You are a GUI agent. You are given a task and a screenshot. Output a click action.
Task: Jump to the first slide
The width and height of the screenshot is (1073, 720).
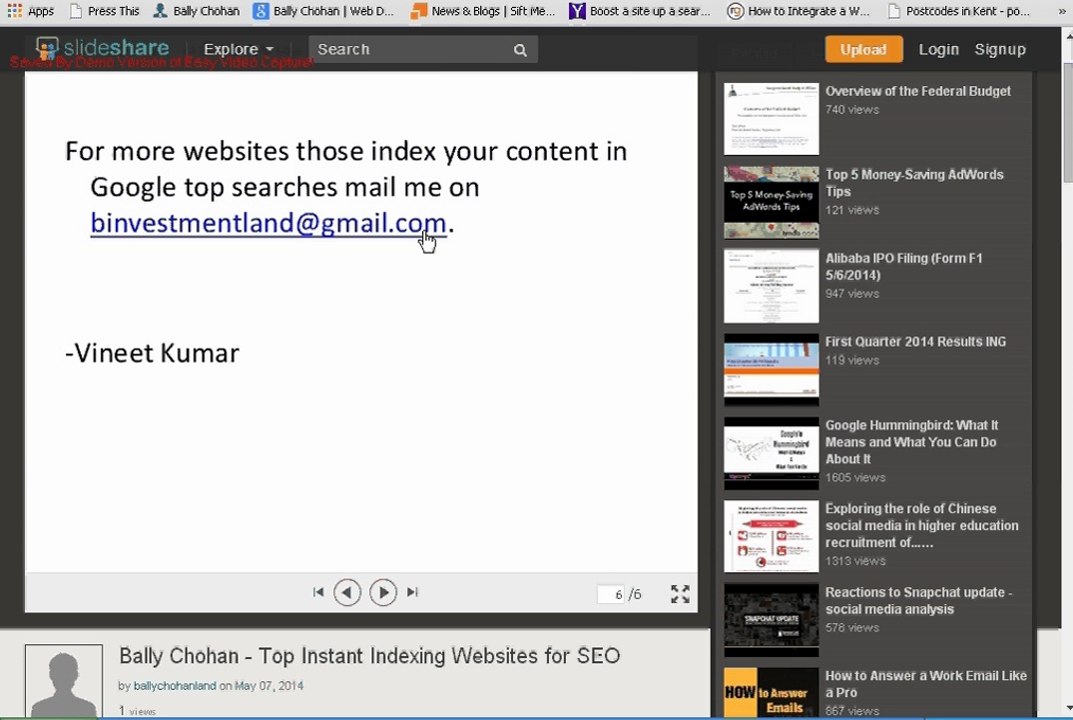[318, 592]
